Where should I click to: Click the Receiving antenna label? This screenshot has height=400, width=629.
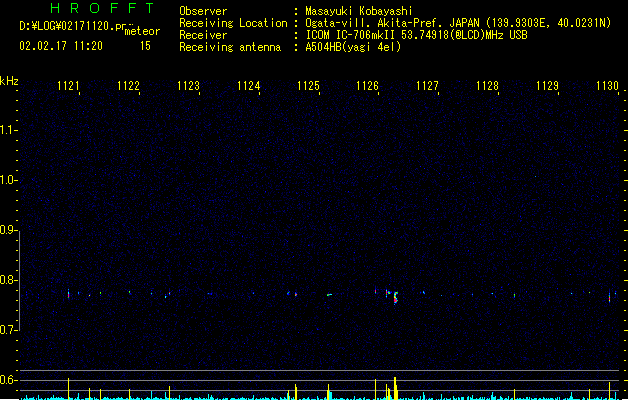tap(230, 47)
